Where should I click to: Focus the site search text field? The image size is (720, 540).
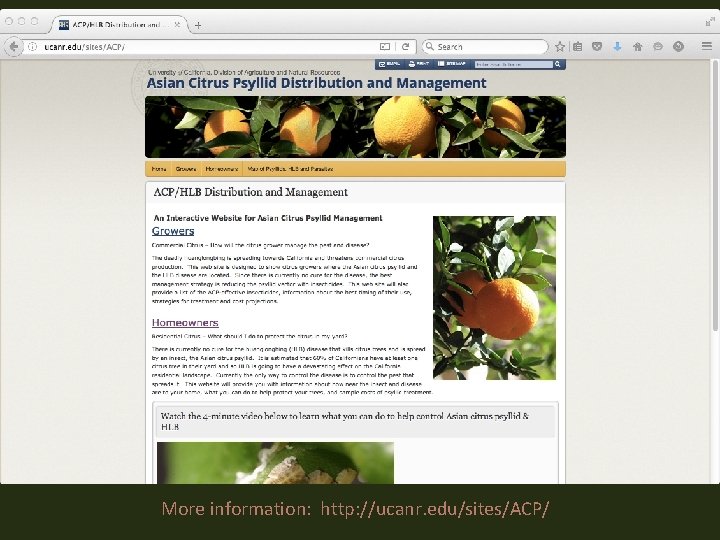(513, 64)
